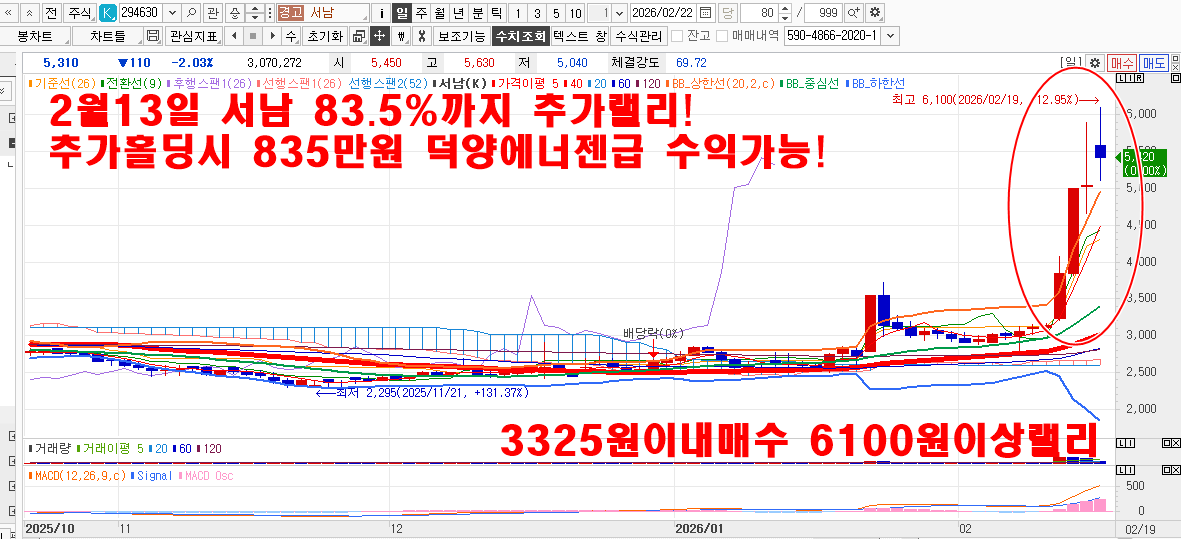Enable the 잔고 checkbox

(x=677, y=36)
